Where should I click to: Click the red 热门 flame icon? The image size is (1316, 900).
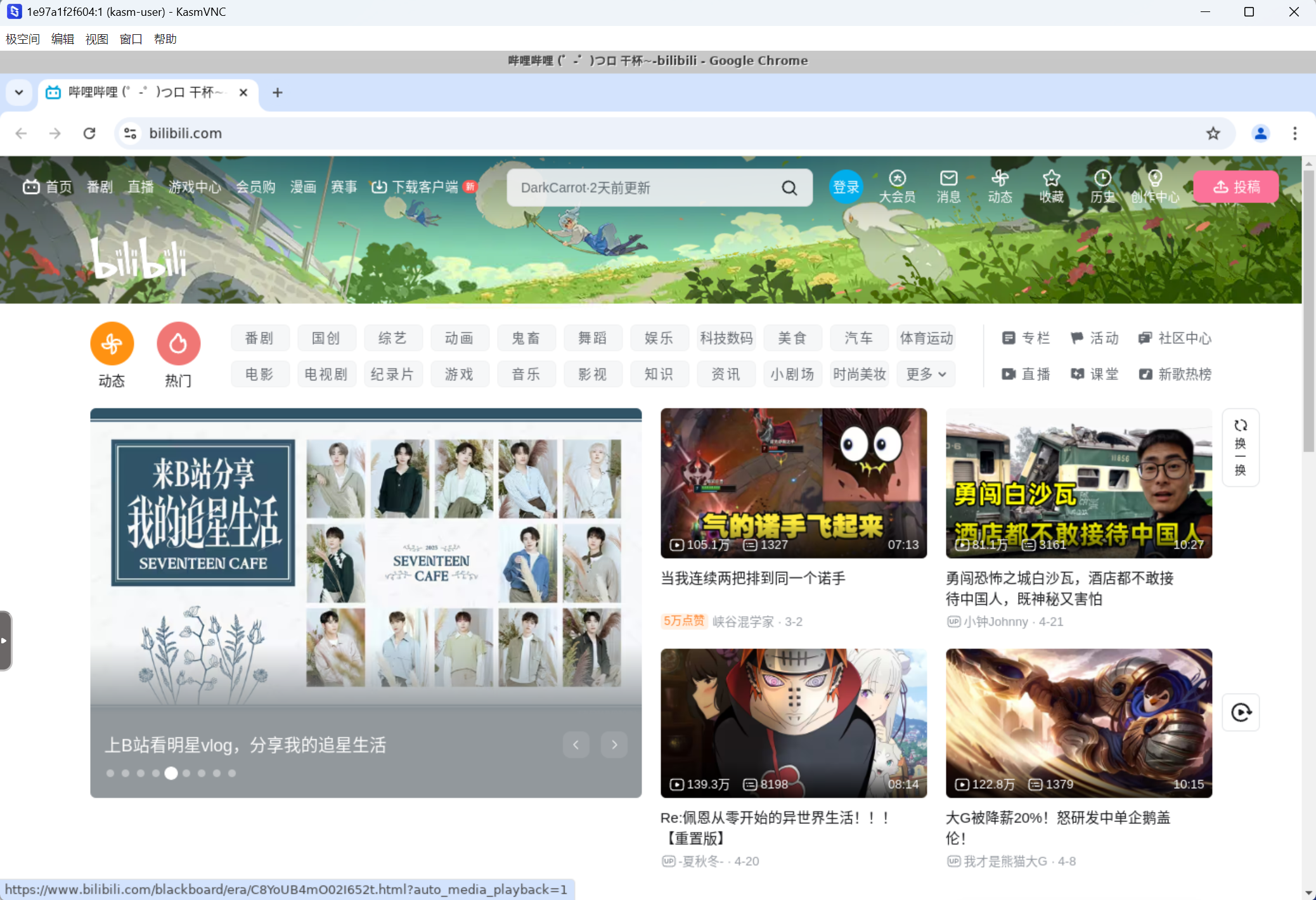tap(178, 344)
